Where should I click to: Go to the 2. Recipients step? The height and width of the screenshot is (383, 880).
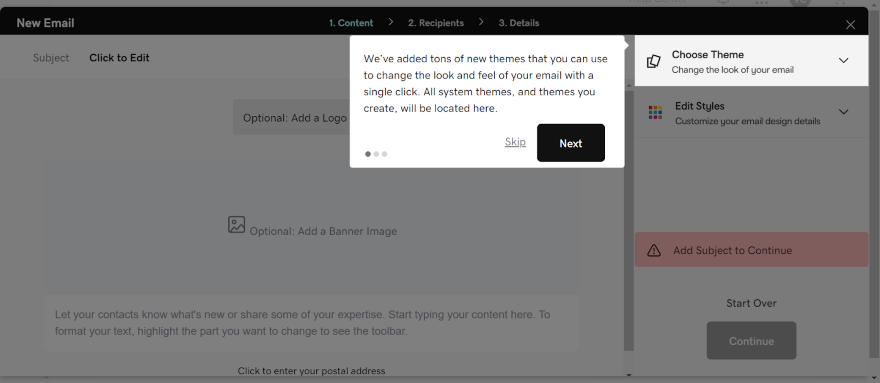coord(436,23)
